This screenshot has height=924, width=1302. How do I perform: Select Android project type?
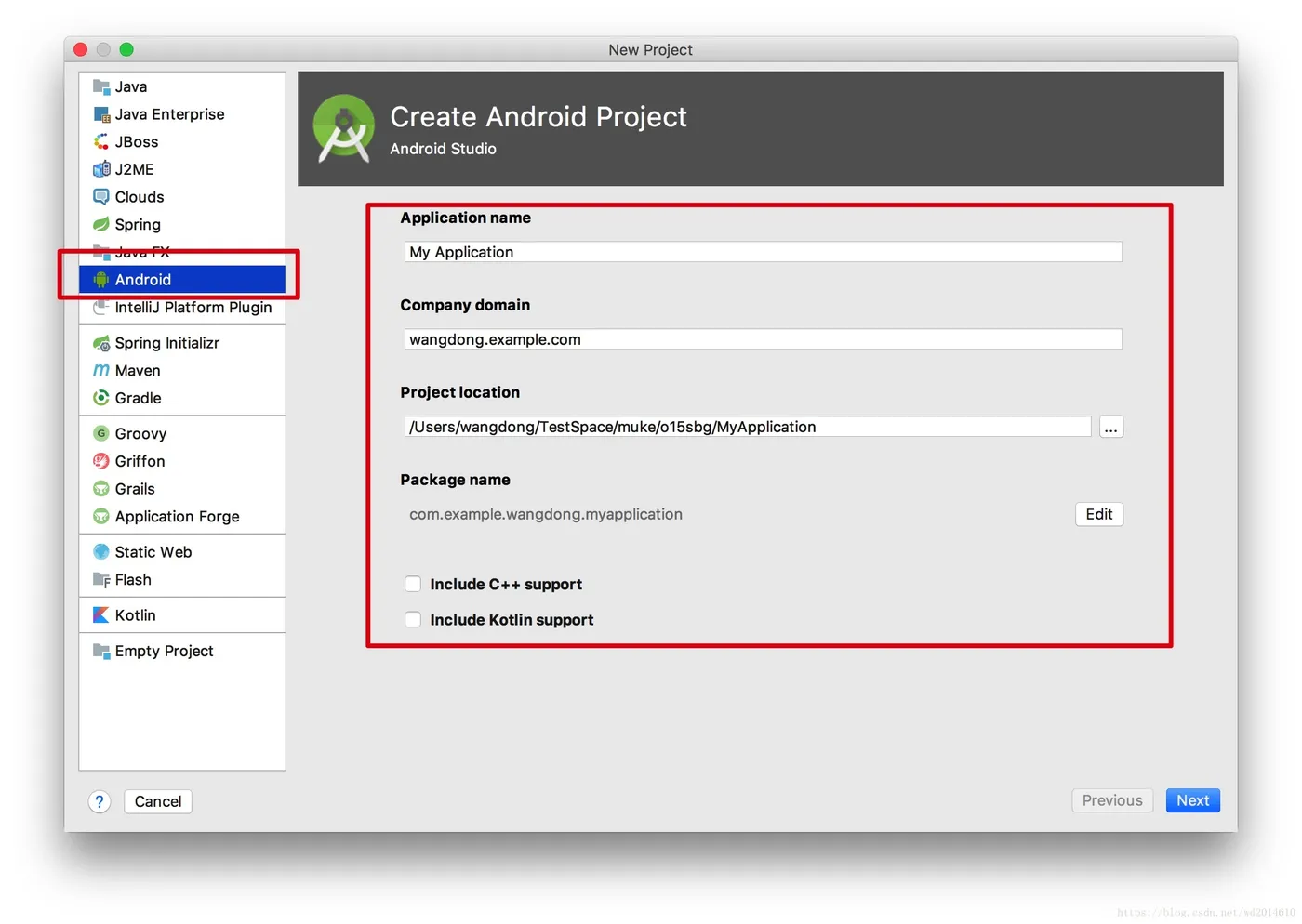182,280
